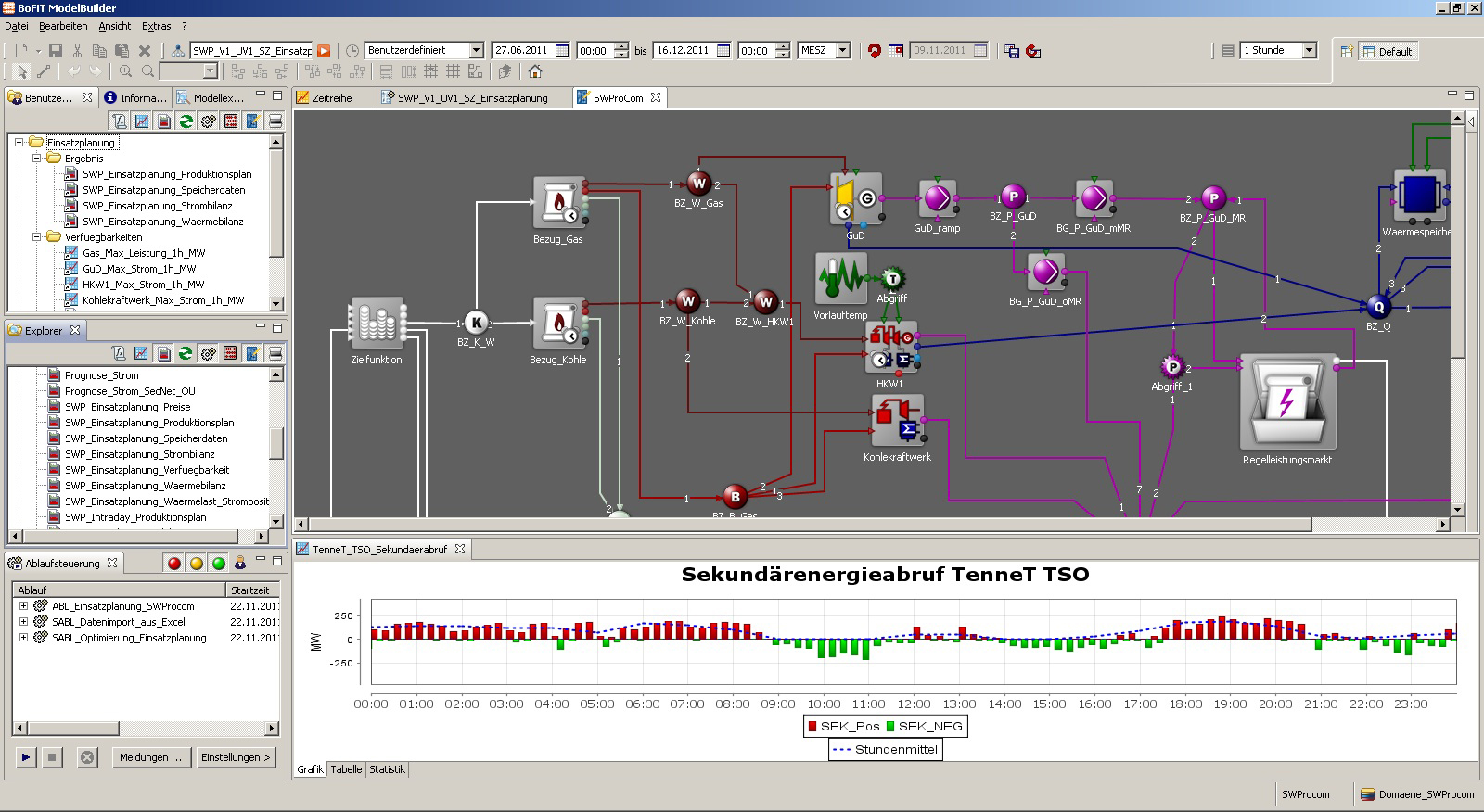Click the home icon in toolbar
The height and width of the screenshot is (812, 1484).
point(535,71)
